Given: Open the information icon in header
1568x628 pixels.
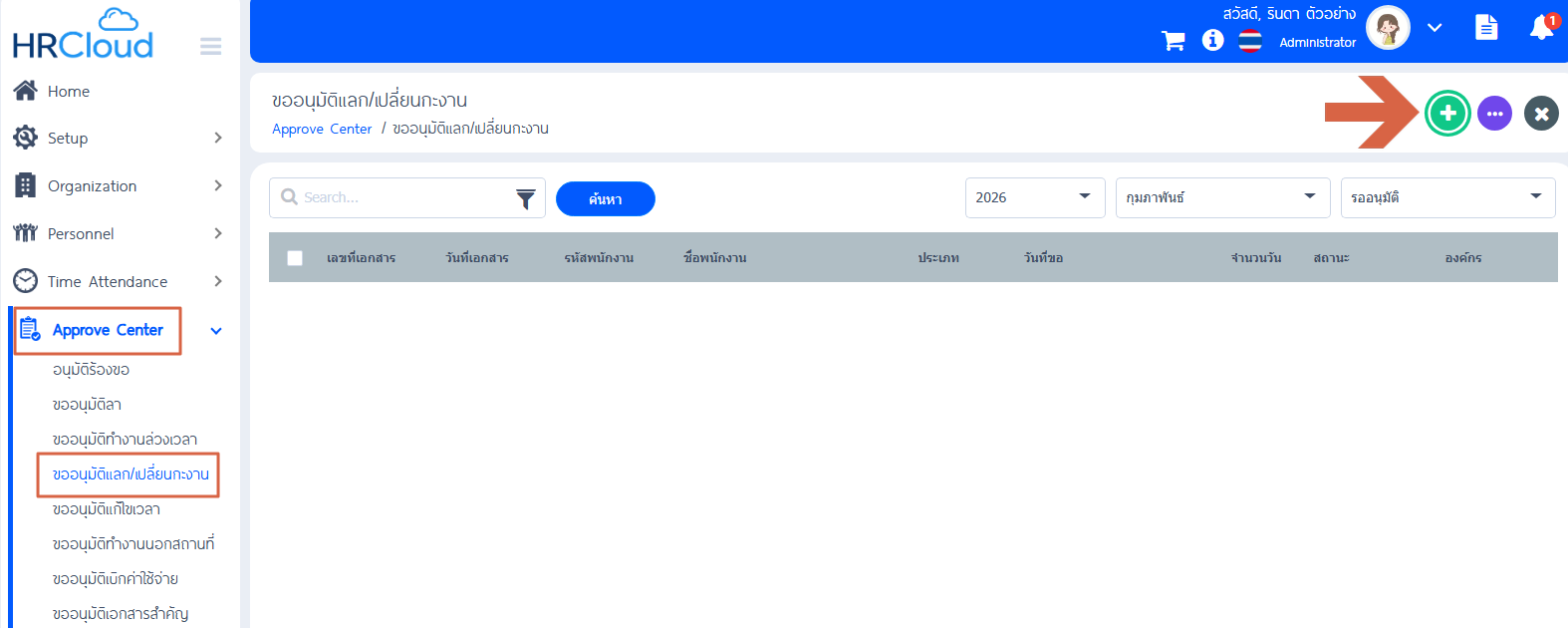Looking at the screenshot, I should pyautogui.click(x=1212, y=40).
